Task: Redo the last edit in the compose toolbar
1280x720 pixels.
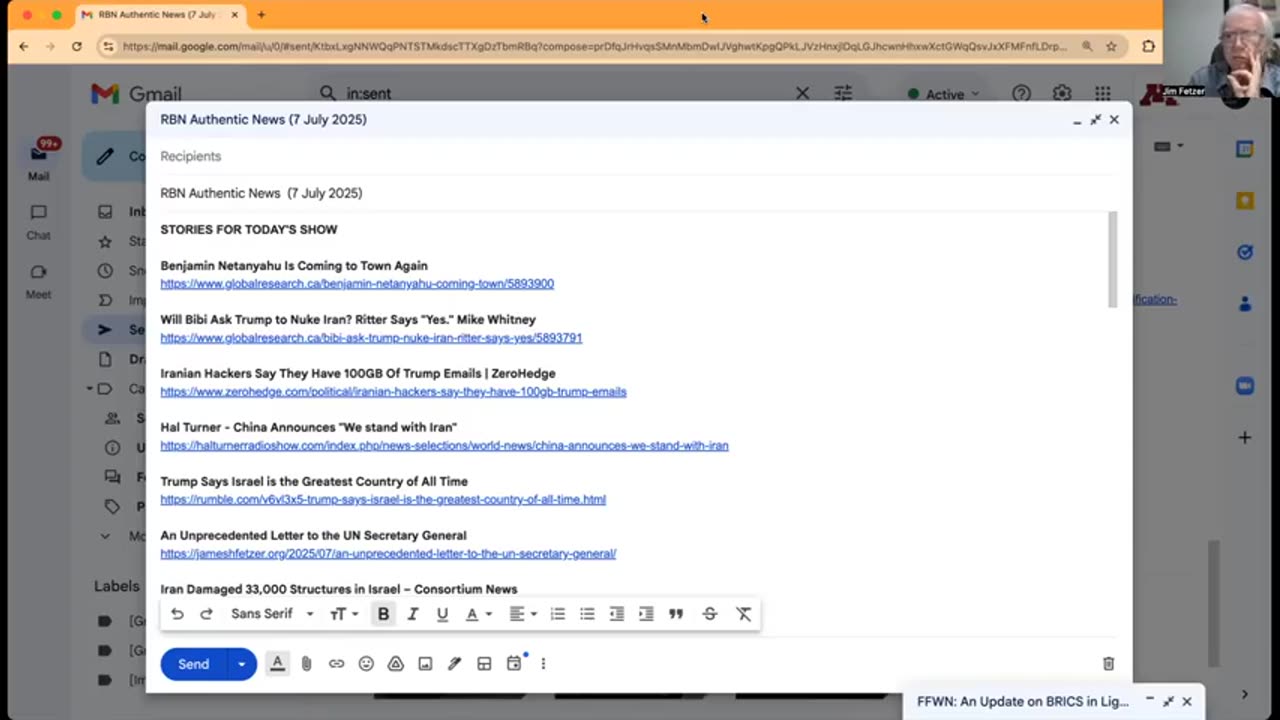Action: (x=206, y=614)
